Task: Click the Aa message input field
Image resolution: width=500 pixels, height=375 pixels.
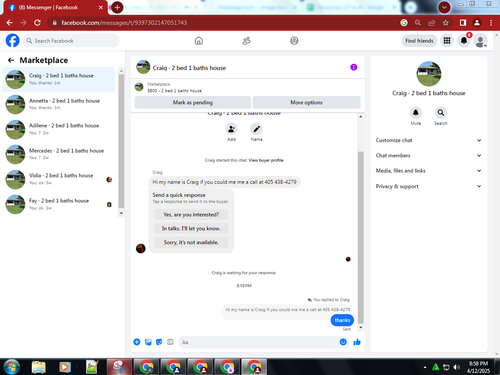Action: coord(259,342)
